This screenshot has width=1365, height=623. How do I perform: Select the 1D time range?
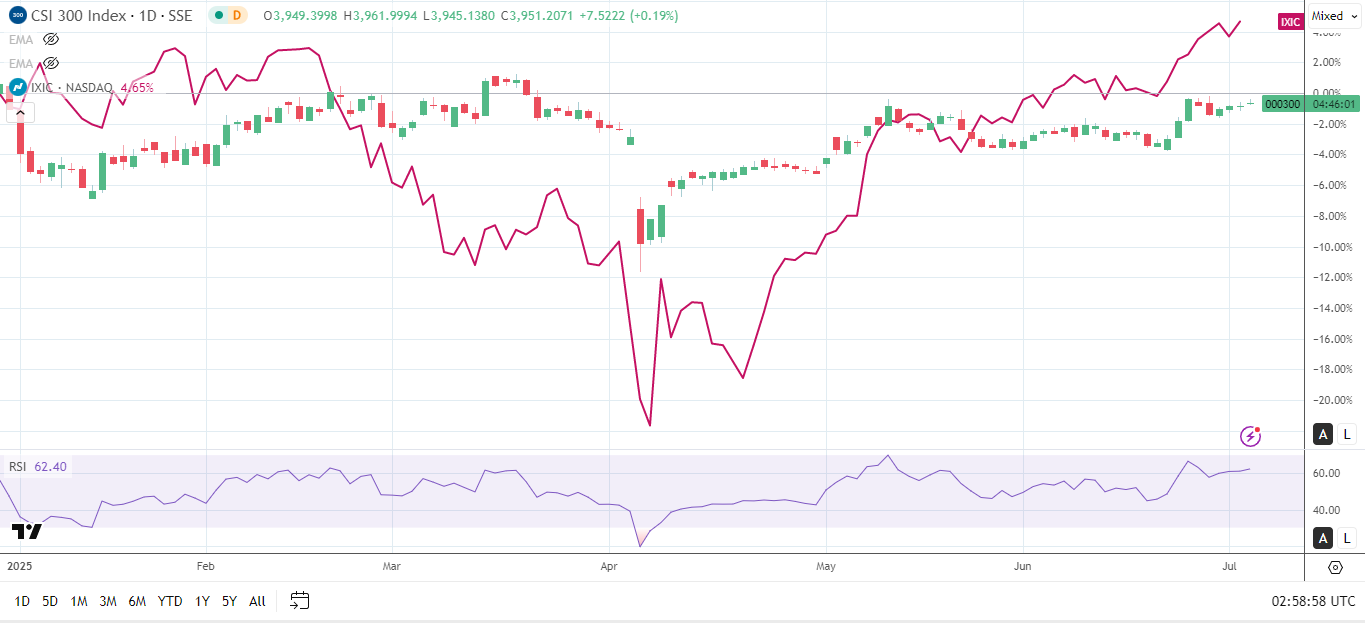[21, 601]
